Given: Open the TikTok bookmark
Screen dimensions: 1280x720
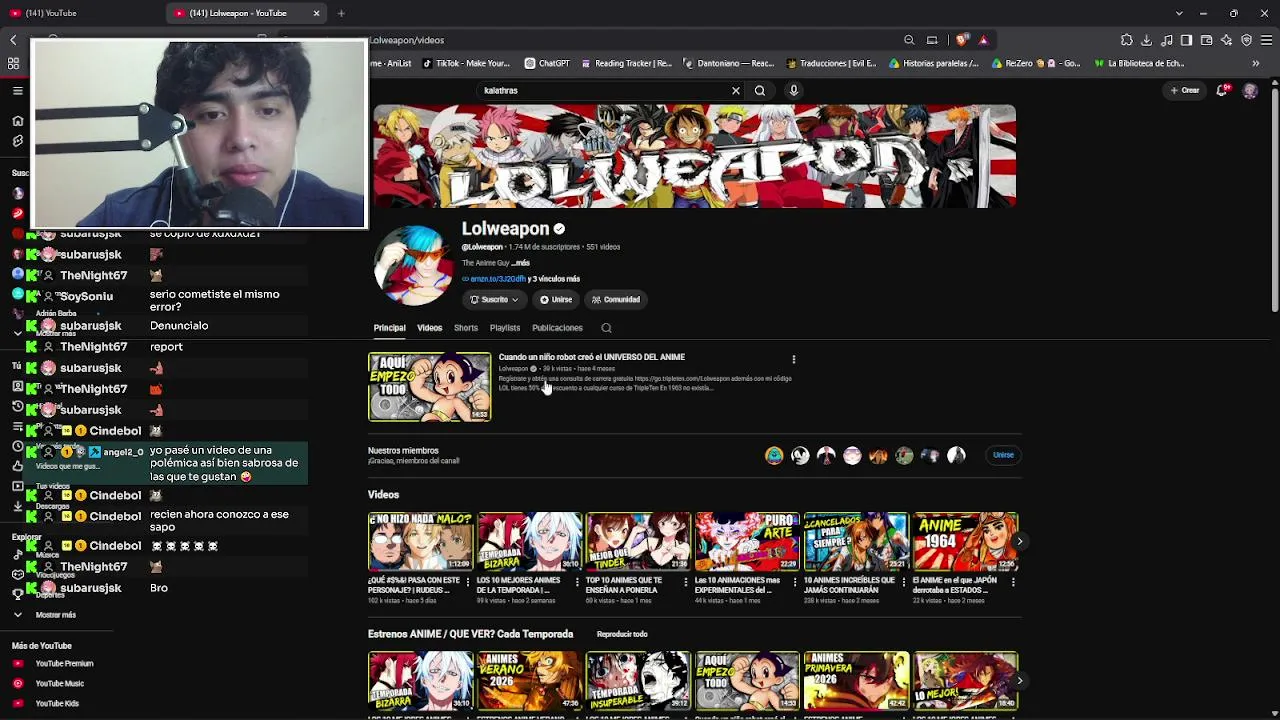Looking at the screenshot, I should pyautogui.click(x=466, y=63).
